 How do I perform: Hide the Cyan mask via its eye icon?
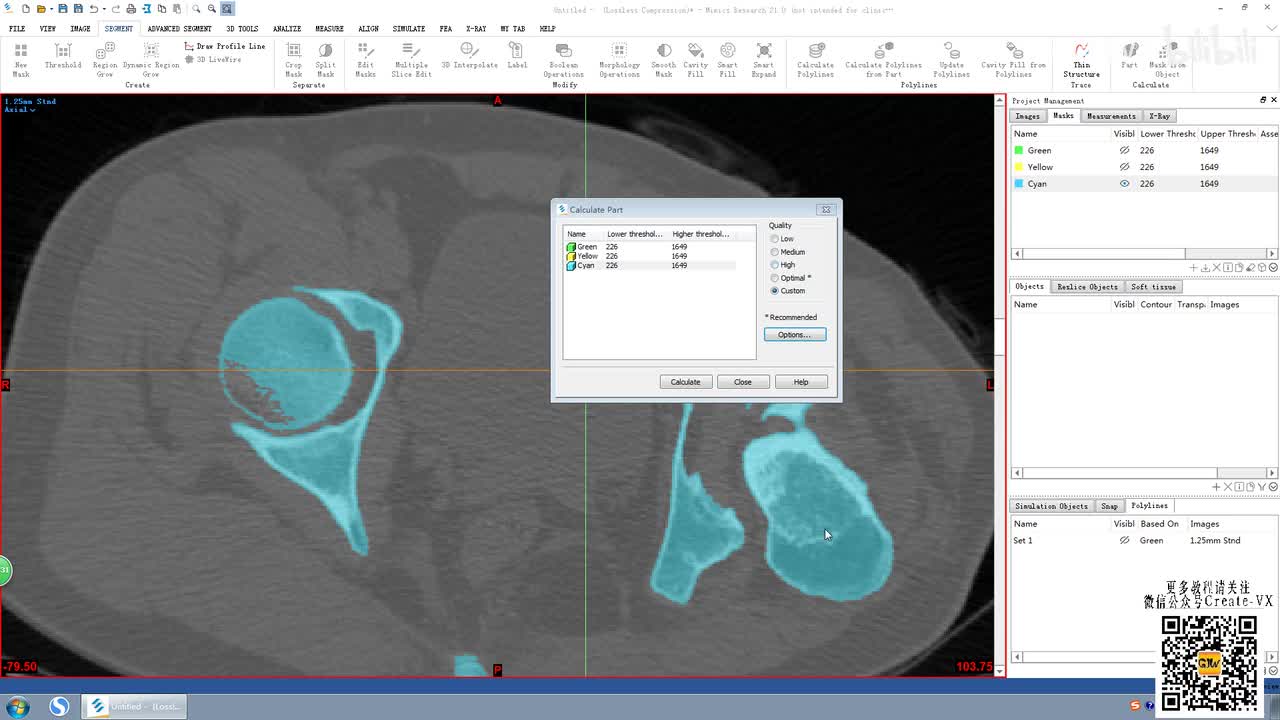tap(1124, 184)
